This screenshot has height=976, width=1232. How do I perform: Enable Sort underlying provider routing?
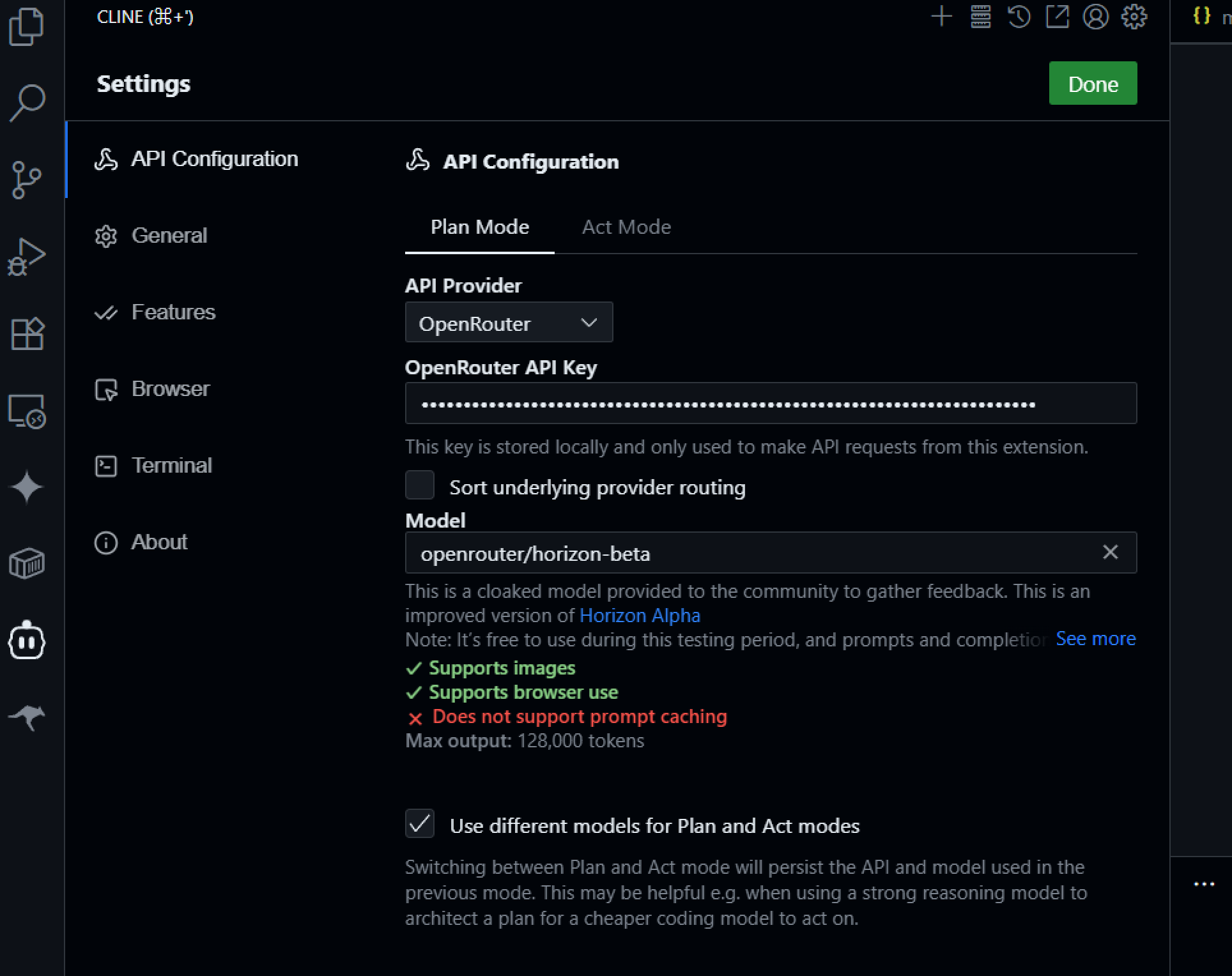click(420, 485)
